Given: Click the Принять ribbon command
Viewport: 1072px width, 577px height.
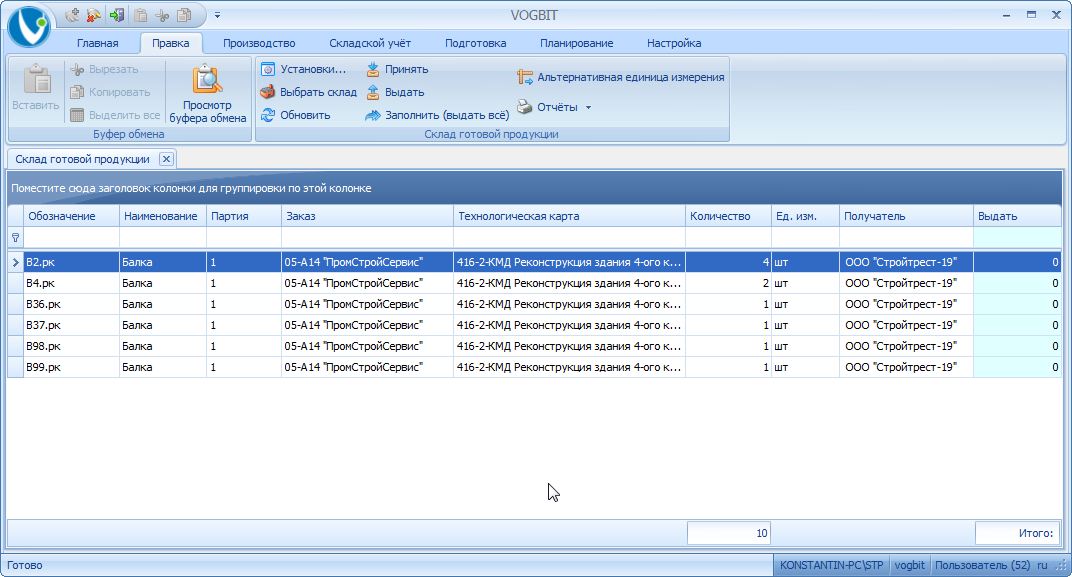Looking at the screenshot, I should click(x=397, y=69).
